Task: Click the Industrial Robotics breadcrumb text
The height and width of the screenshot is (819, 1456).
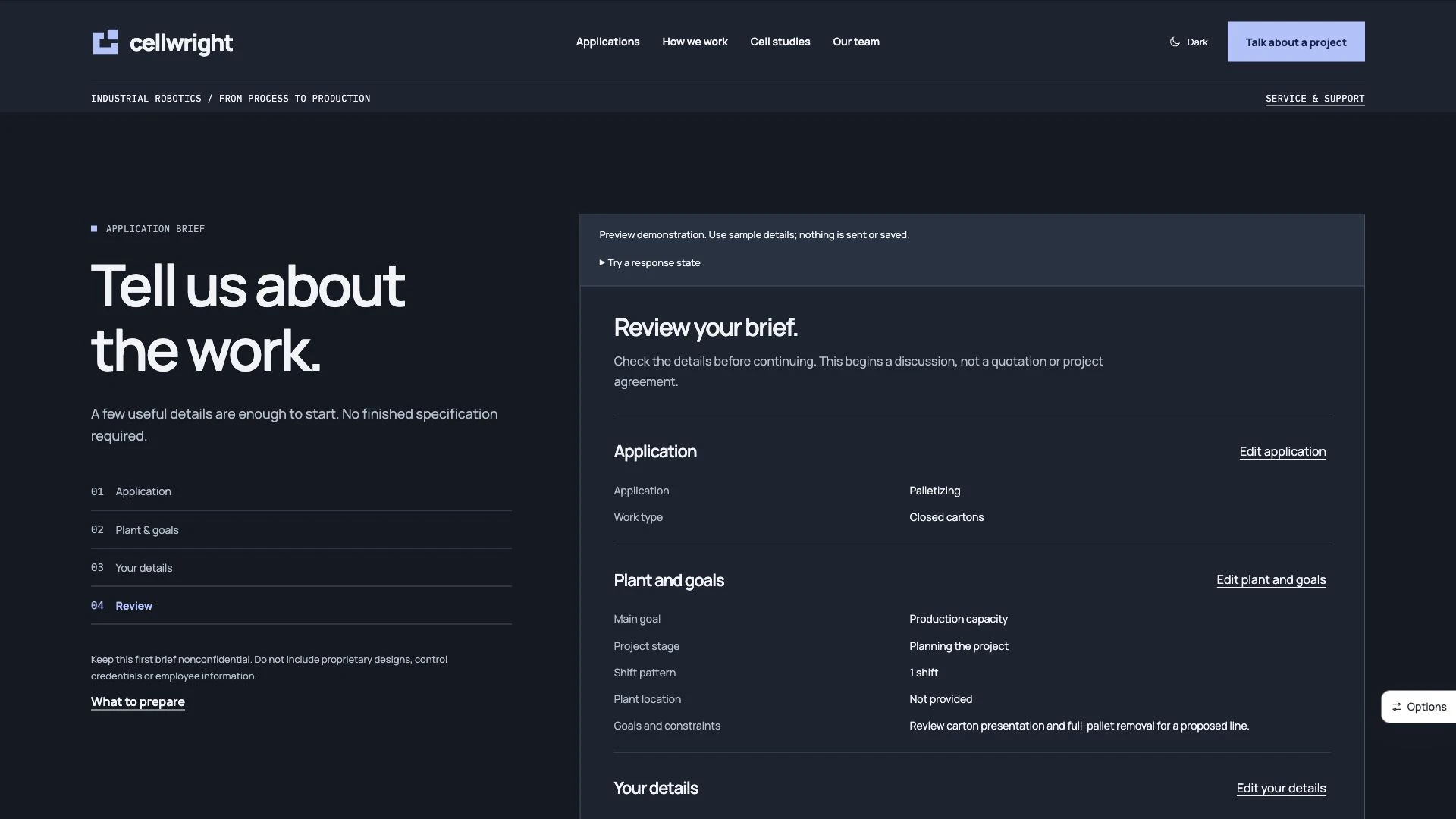Action: tap(231, 99)
